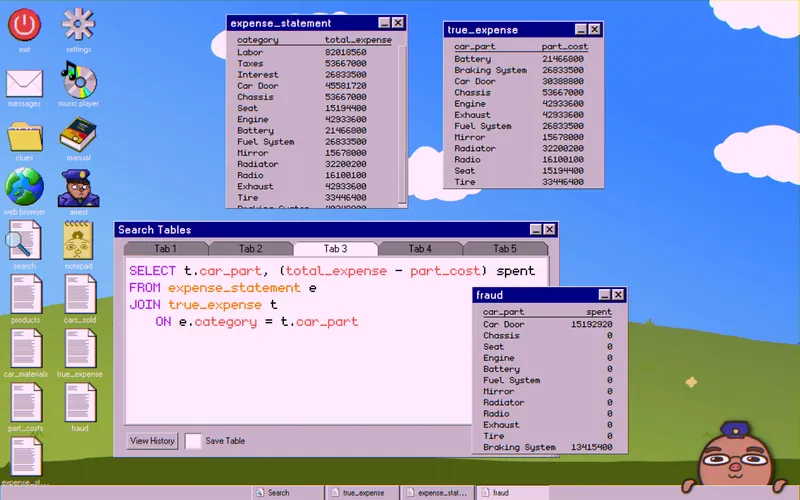Launch the music player CD icon
Image resolution: width=800 pixels, height=500 pixels.
(78, 80)
